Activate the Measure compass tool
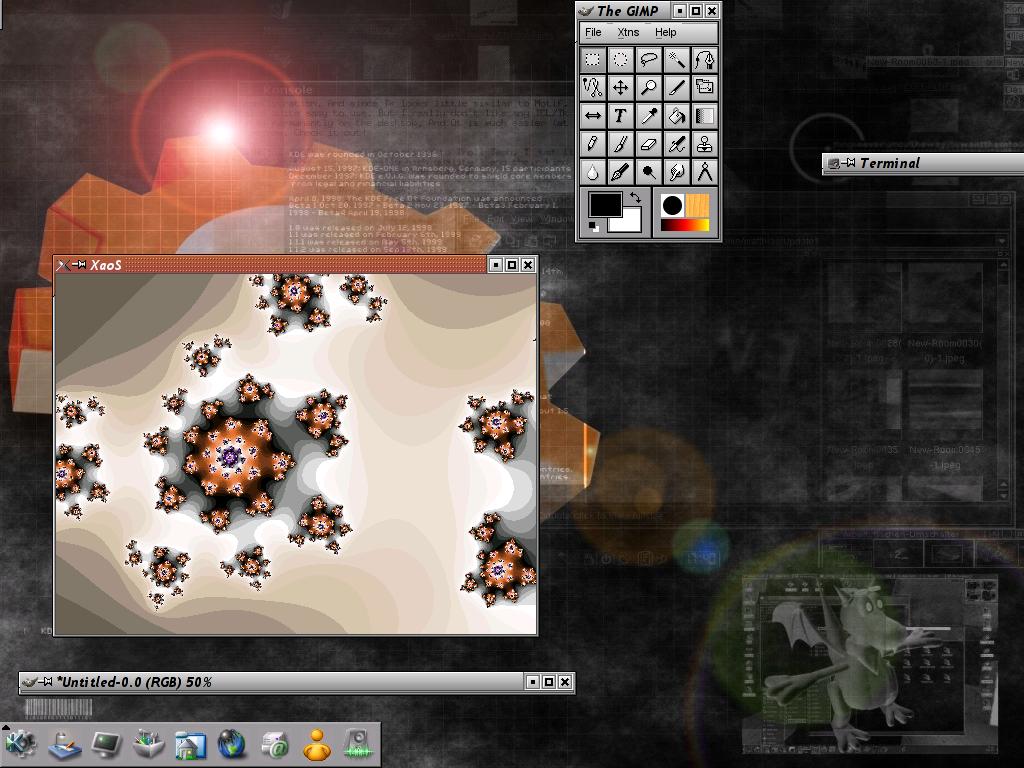Viewport: 1024px width, 768px height. [705, 172]
